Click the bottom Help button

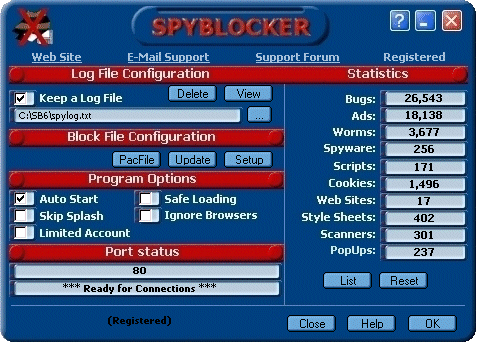coord(372,324)
